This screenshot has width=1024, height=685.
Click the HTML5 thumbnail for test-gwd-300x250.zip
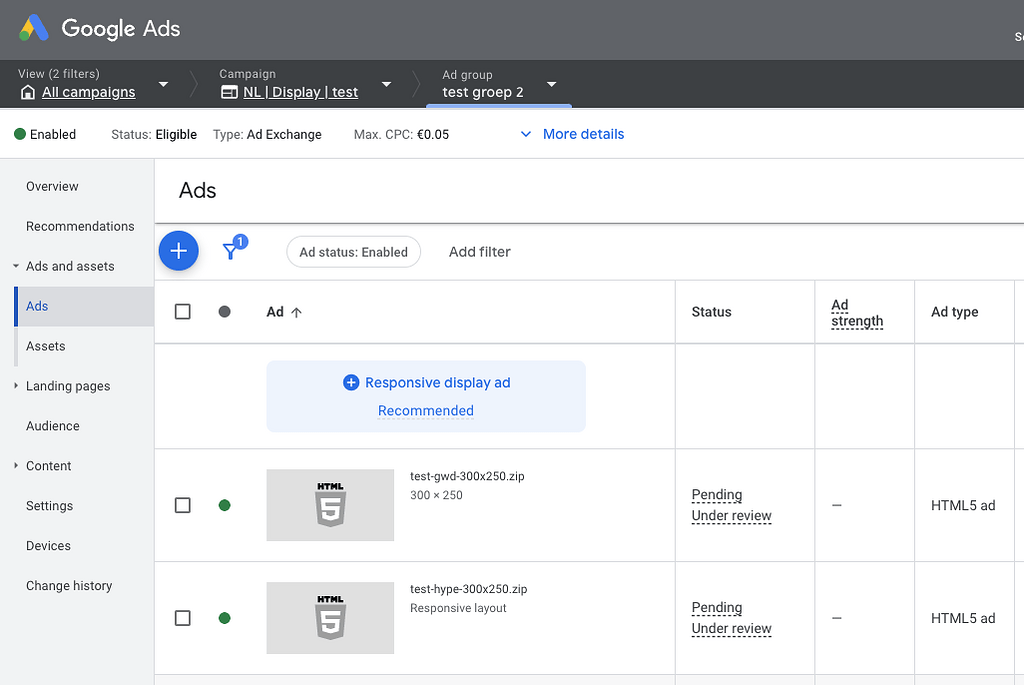point(330,505)
